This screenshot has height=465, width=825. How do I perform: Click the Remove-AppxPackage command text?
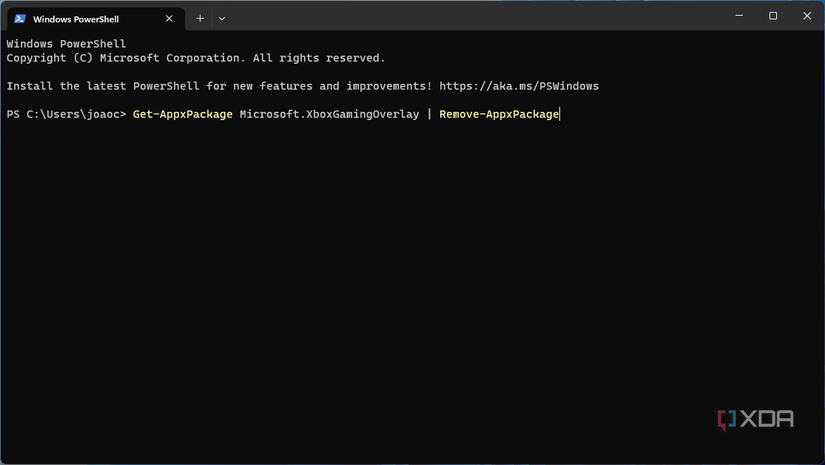(x=498, y=114)
